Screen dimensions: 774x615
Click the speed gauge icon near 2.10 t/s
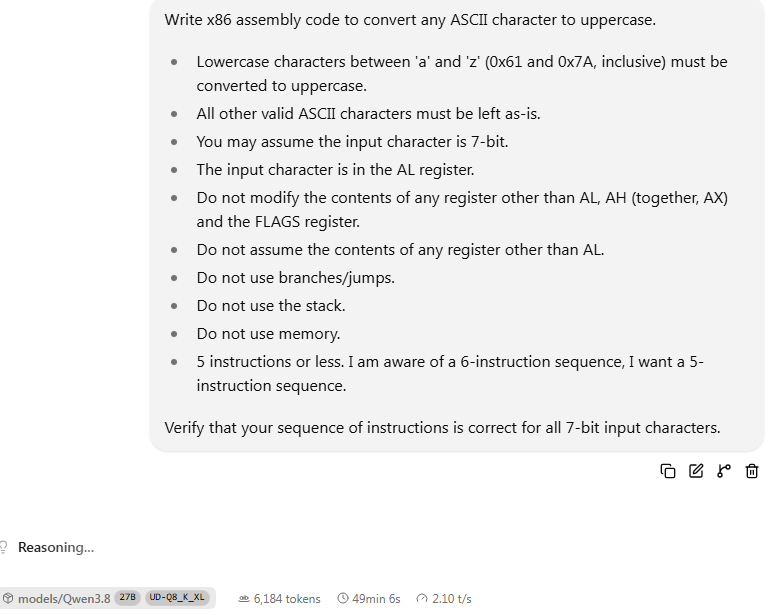(422, 598)
